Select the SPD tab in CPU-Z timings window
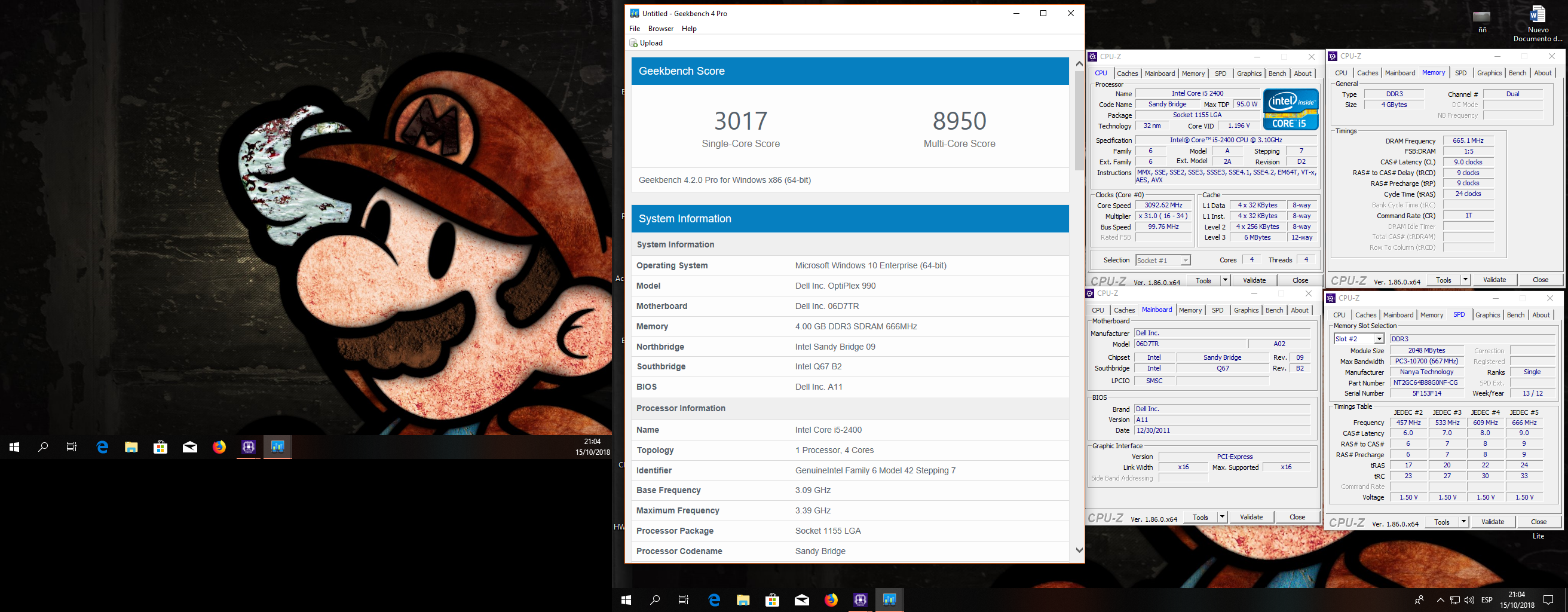This screenshot has height=612, width=1568. coord(1460,73)
